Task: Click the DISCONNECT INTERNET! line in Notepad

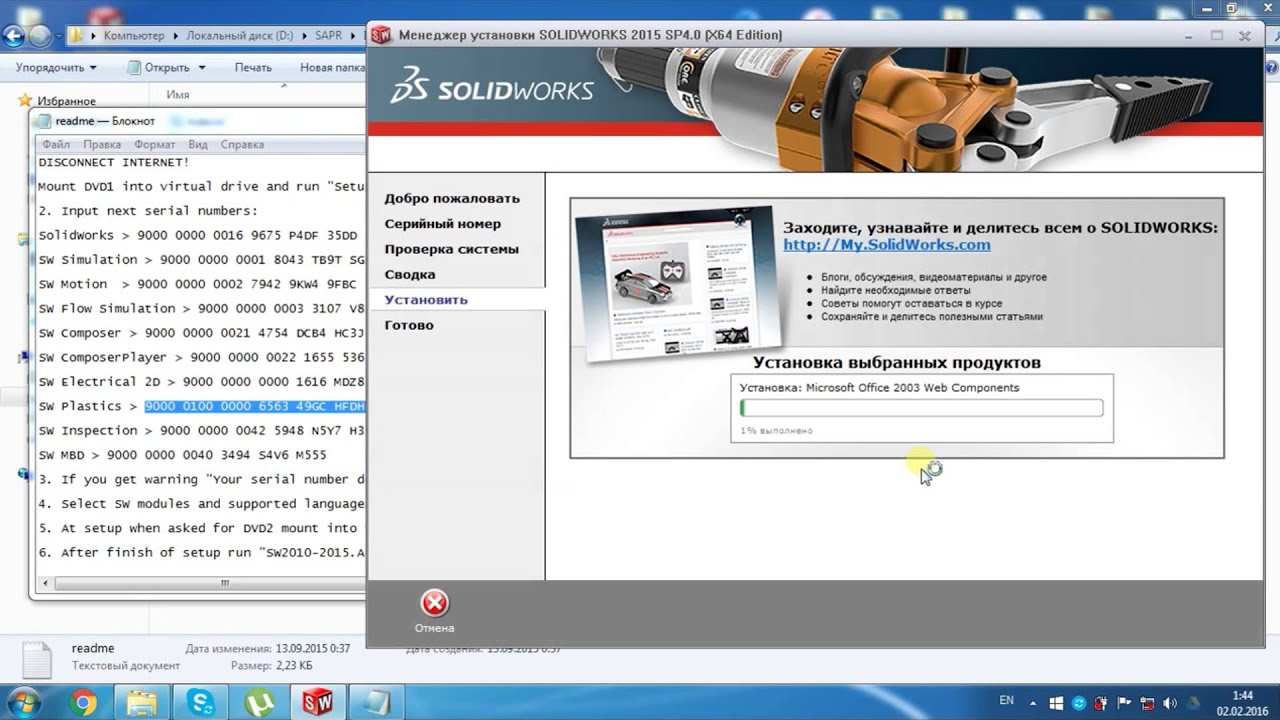Action: tap(113, 162)
